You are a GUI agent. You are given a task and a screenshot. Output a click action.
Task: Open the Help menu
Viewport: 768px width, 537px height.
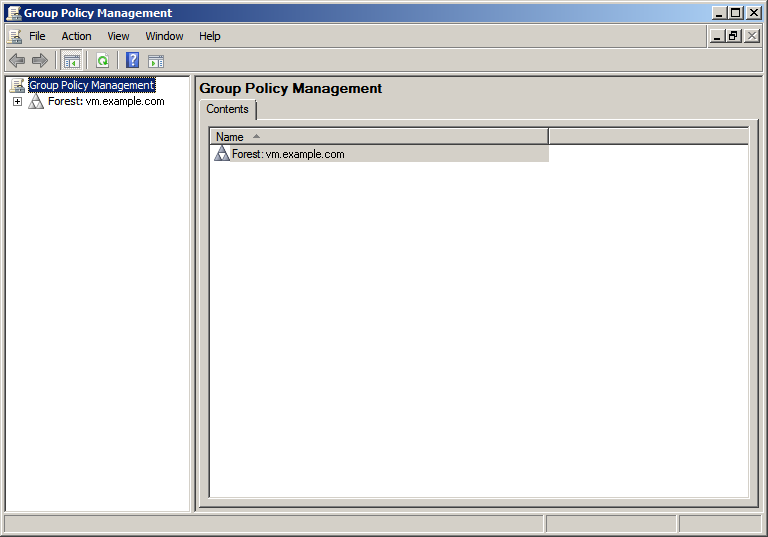210,36
